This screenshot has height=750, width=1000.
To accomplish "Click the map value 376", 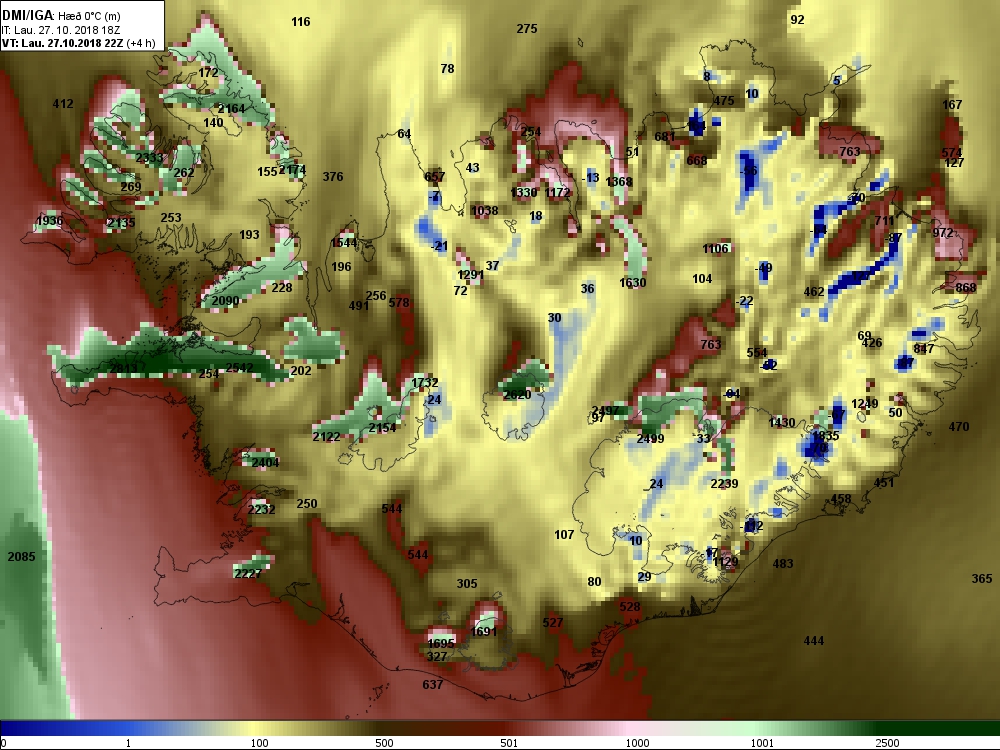I will (x=332, y=177).
